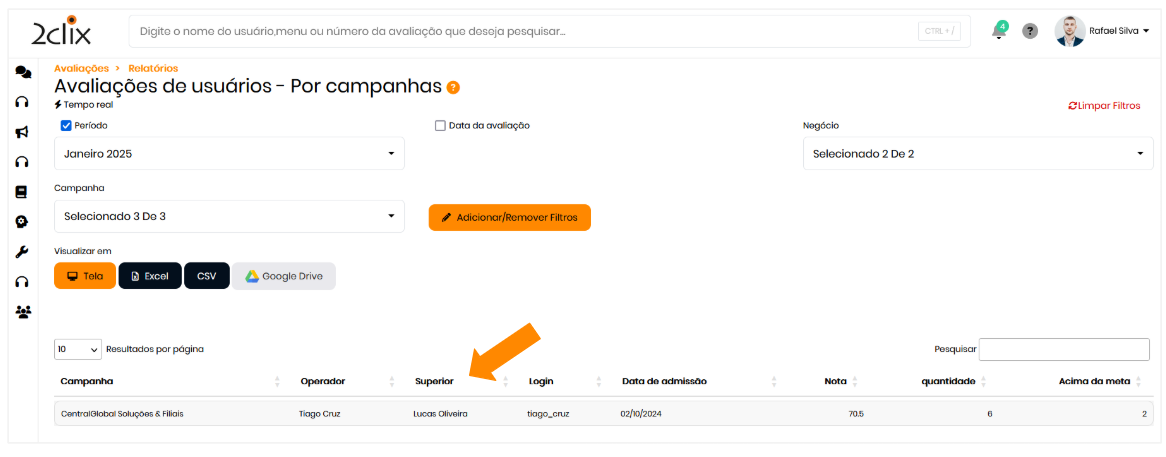Open the Campanha selection dropdown
The image size is (1166, 457).
click(229, 216)
